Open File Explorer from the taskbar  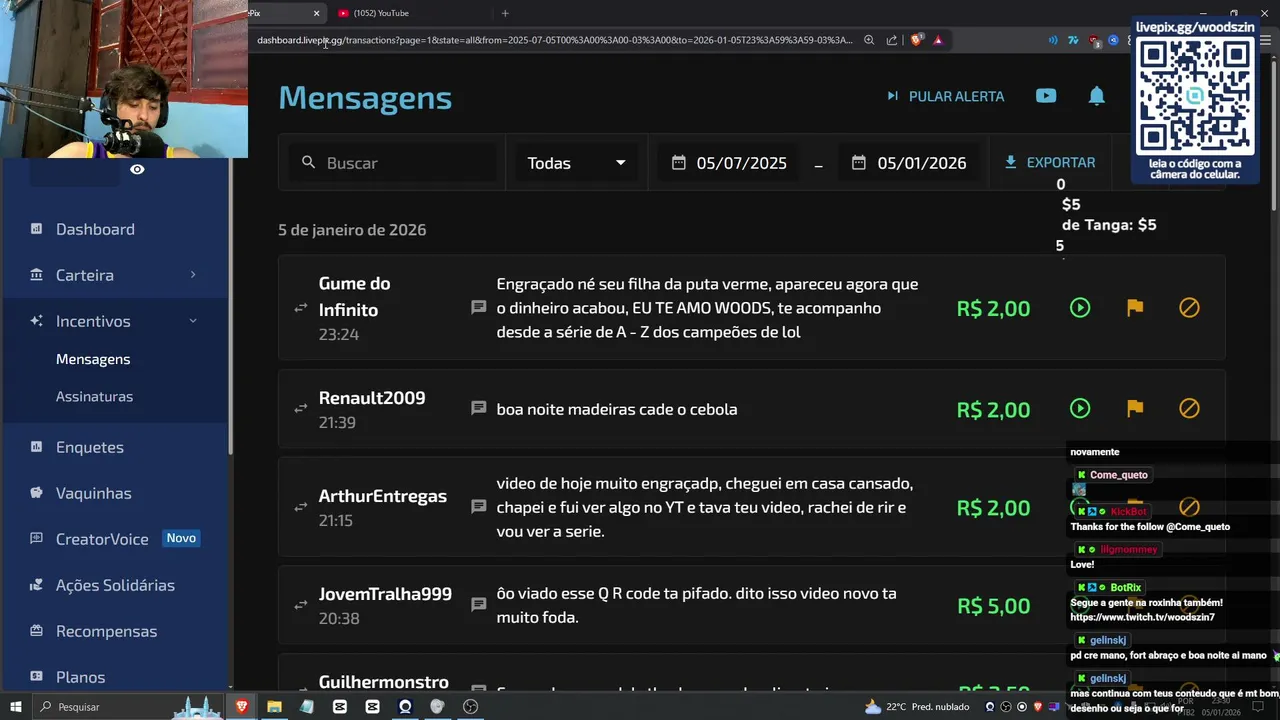click(x=274, y=706)
